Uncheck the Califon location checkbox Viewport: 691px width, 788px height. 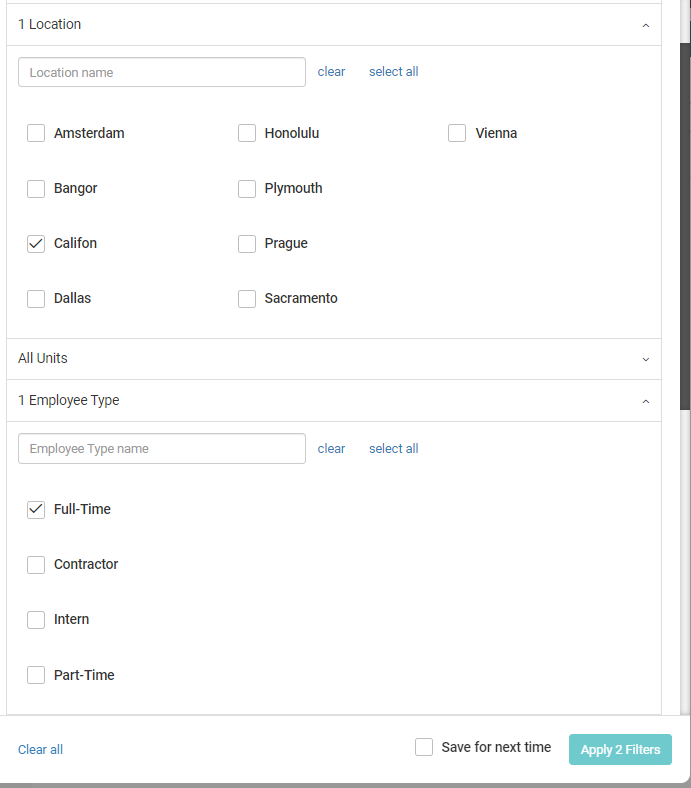click(x=36, y=243)
